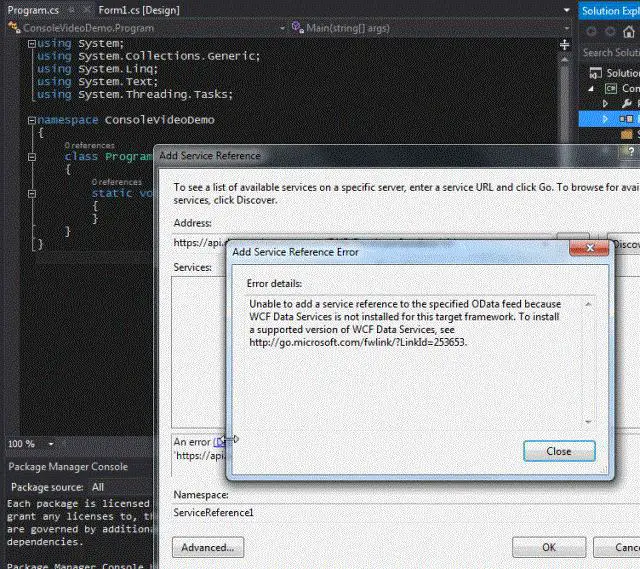640x569 pixels.
Task: Collapse the class Program block
Action: click(32, 157)
